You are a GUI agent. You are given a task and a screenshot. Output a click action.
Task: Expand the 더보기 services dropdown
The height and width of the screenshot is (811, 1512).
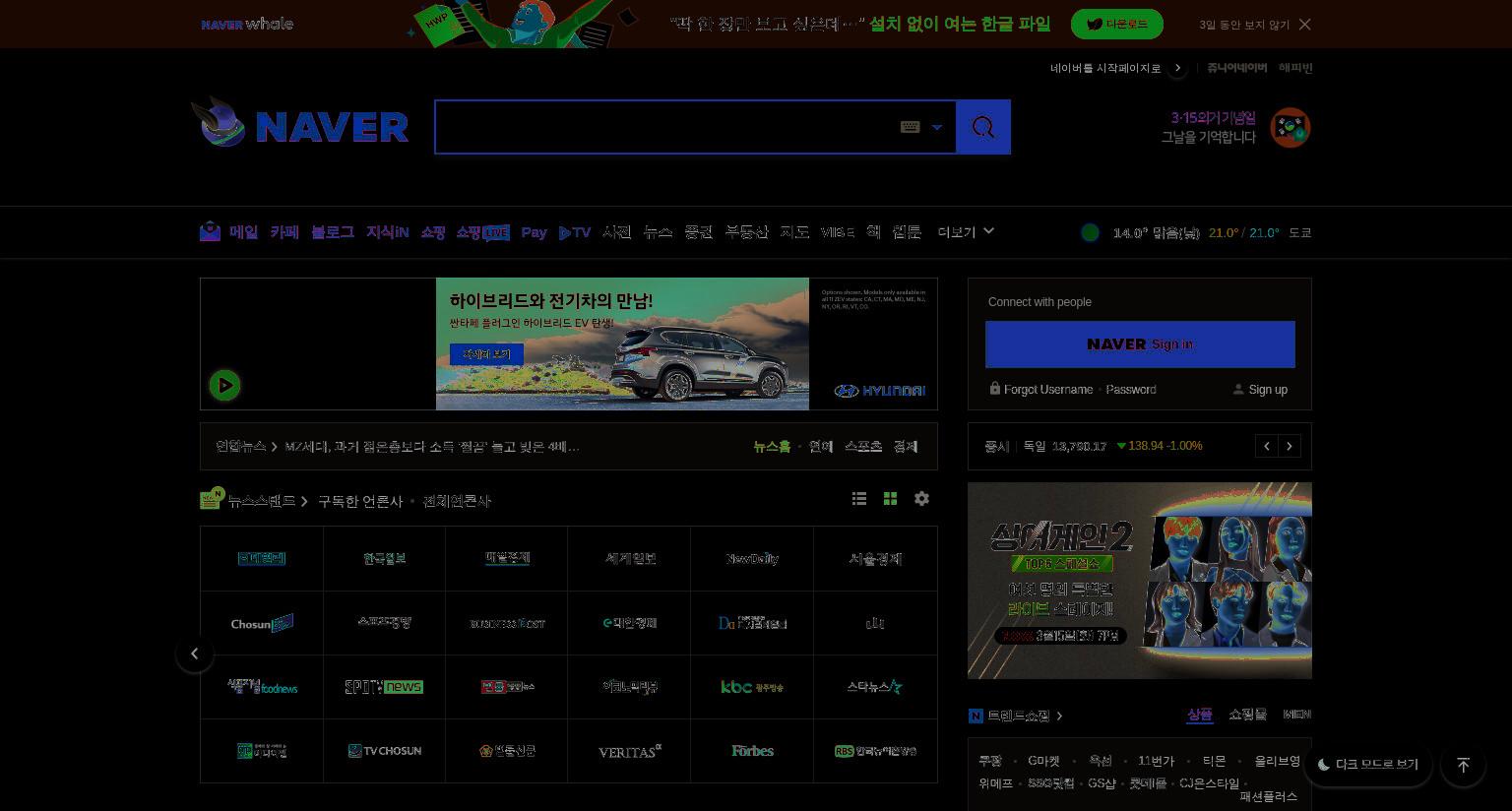tap(966, 232)
